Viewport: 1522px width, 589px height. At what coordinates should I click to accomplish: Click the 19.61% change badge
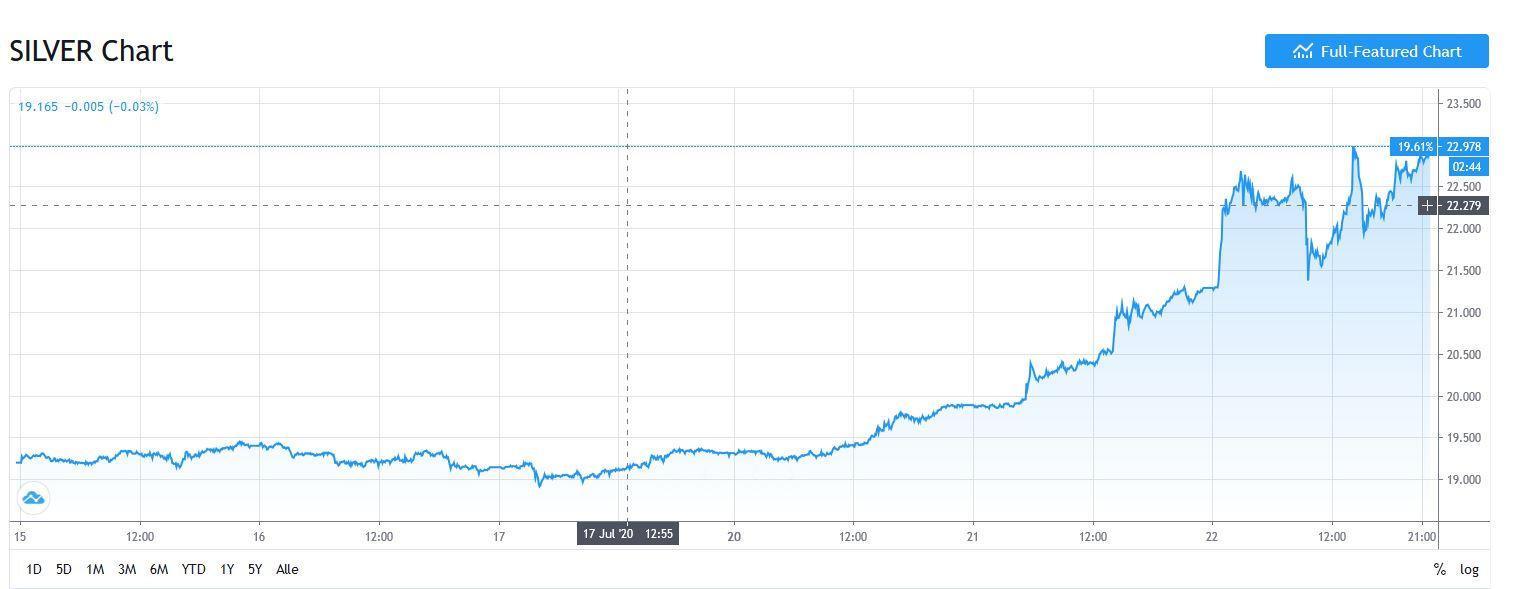click(x=1414, y=147)
